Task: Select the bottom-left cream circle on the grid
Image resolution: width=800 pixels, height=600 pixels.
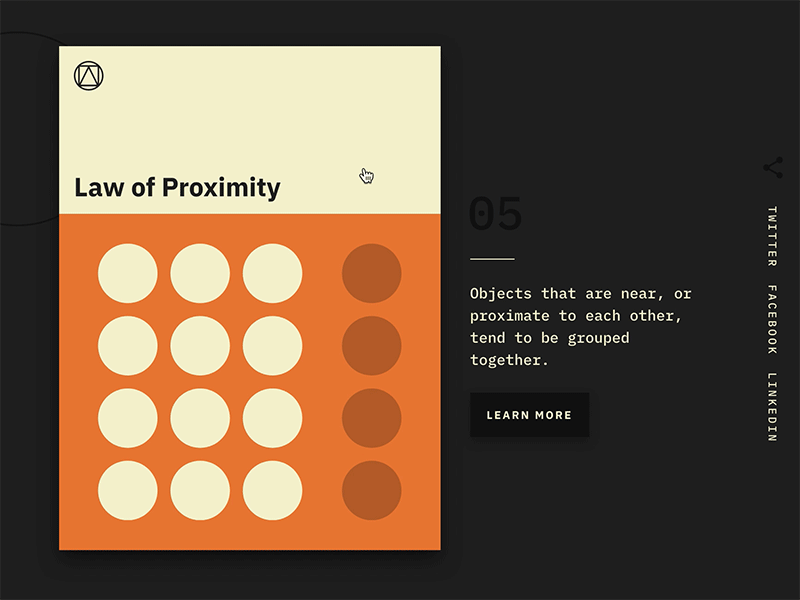Action: [127, 488]
